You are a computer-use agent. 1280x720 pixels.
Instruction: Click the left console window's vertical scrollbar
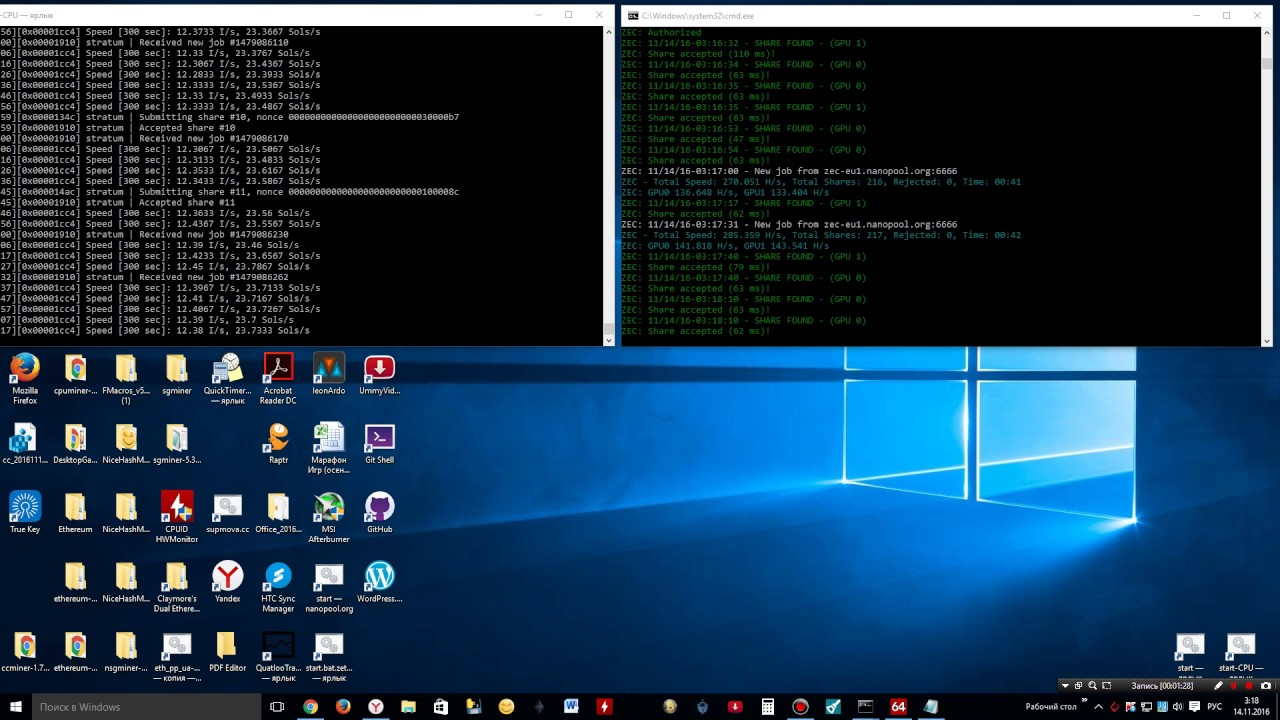tap(609, 180)
